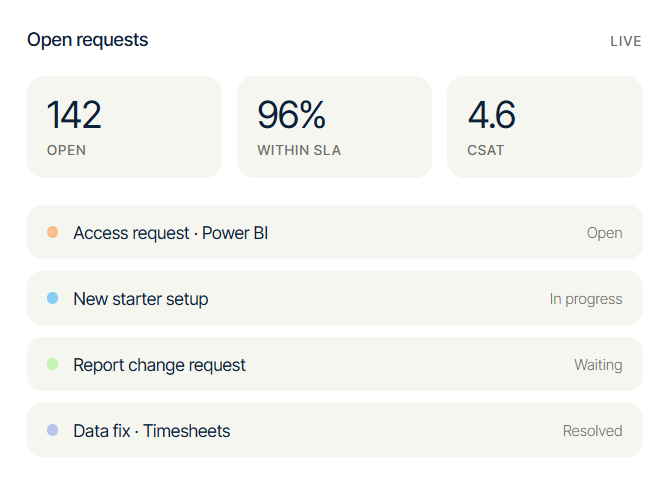
Task: Open the Access request · Power BI row
Action: pyautogui.click(x=335, y=232)
